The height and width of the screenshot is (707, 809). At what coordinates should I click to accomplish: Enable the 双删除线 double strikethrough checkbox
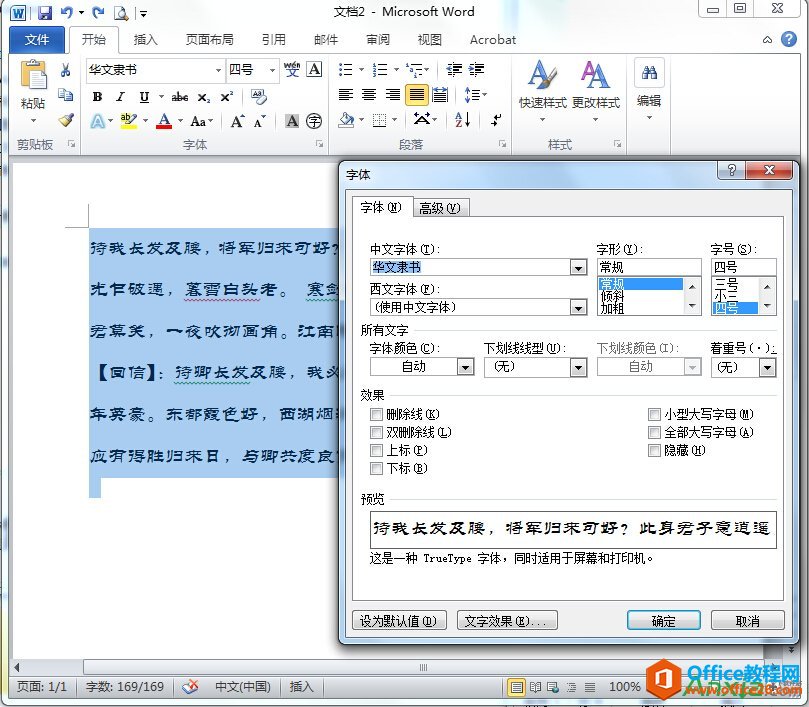point(375,432)
